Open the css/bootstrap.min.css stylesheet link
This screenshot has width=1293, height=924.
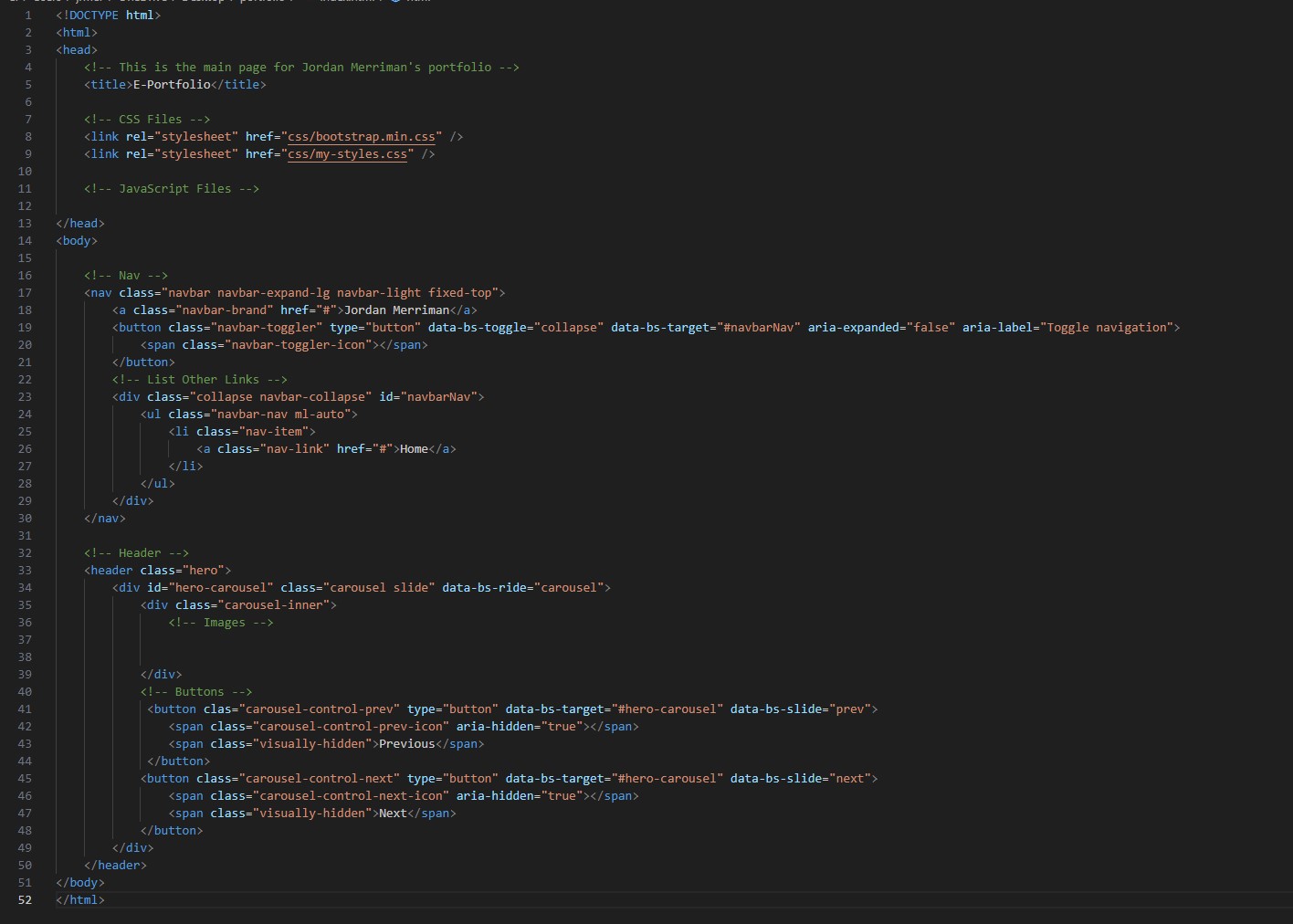pyautogui.click(x=362, y=137)
